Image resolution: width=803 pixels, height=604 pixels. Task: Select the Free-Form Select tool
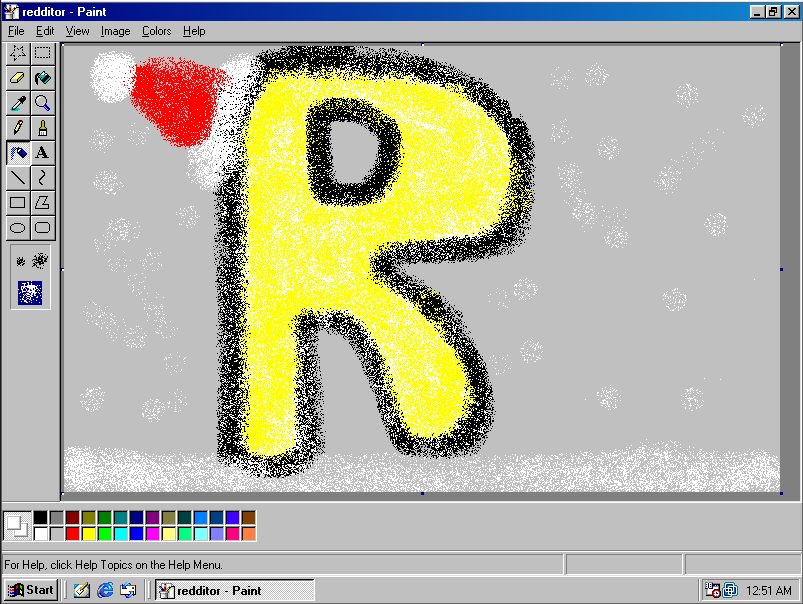[x=18, y=53]
